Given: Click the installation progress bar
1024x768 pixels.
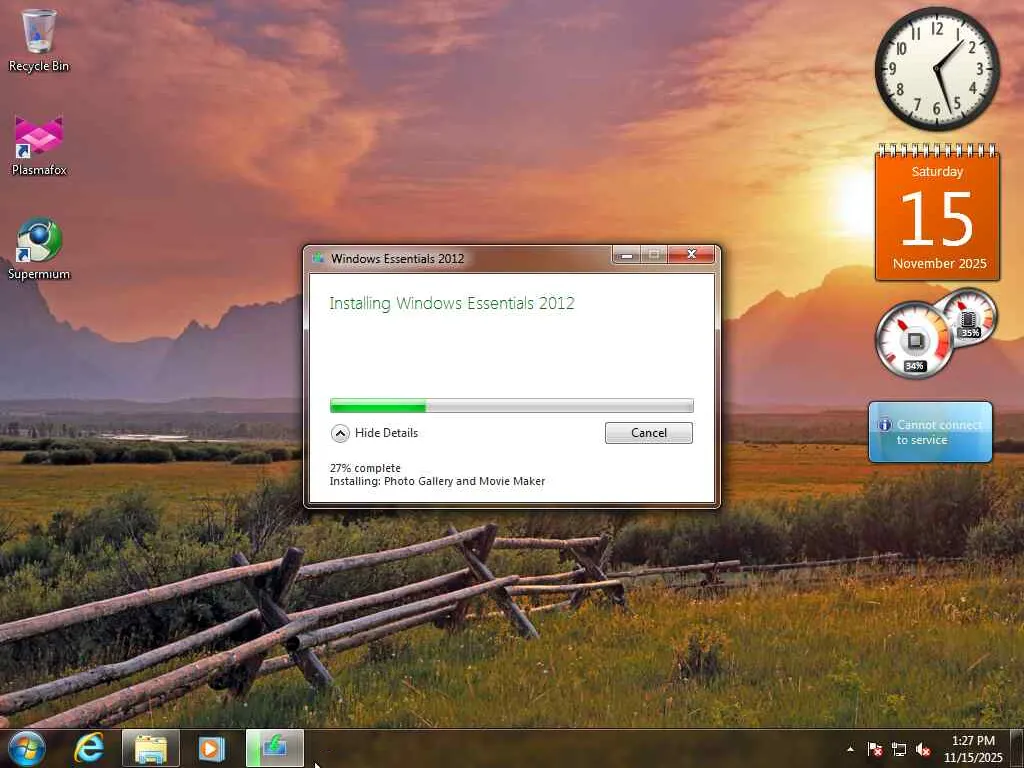Looking at the screenshot, I should (512, 406).
